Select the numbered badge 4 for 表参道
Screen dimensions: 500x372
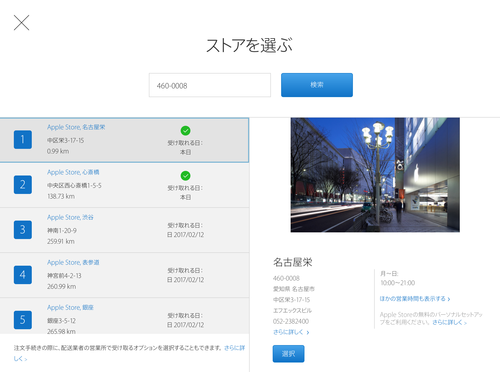23,275
